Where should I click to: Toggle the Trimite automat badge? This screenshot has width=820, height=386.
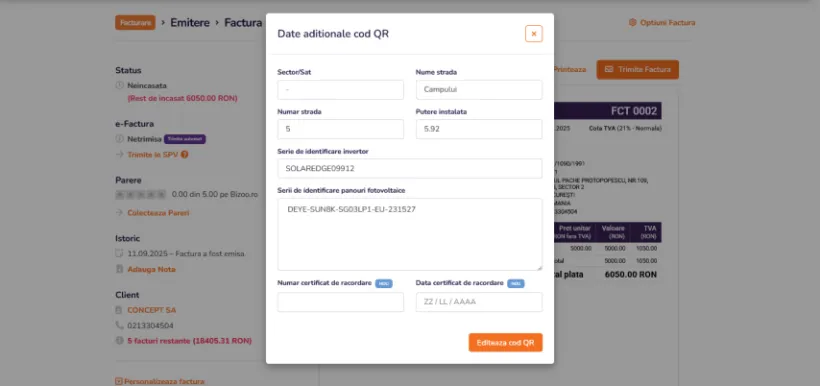(x=185, y=139)
